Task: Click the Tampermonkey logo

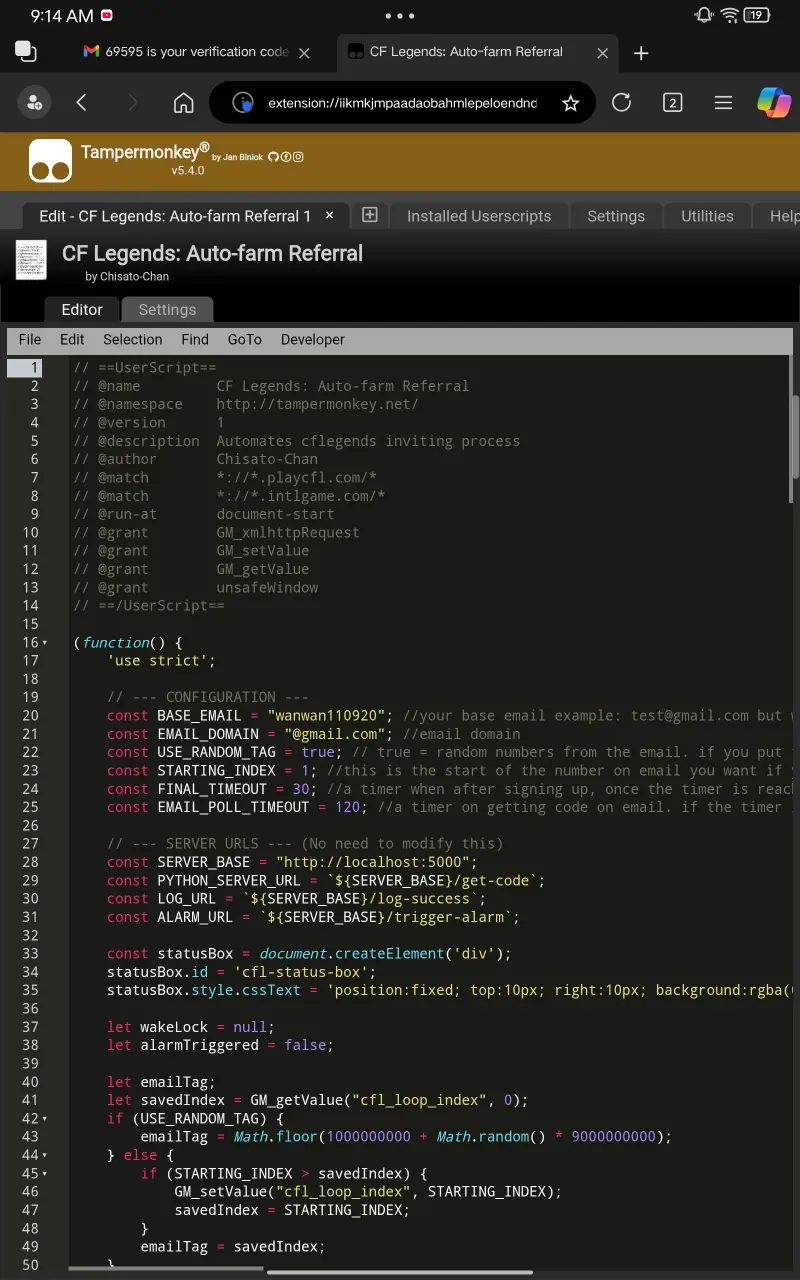Action: click(x=50, y=160)
